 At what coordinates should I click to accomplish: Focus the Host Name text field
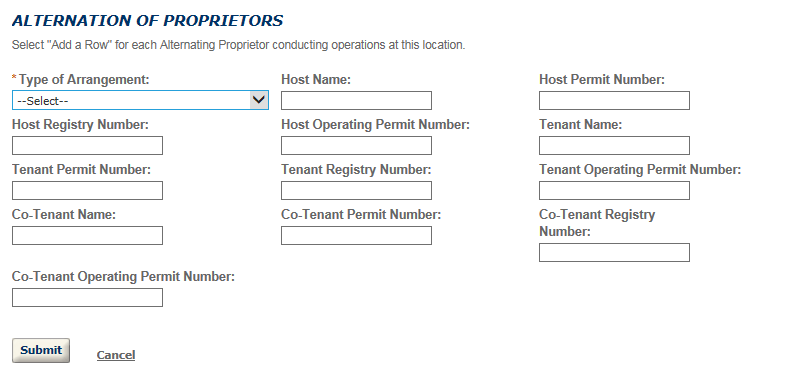(356, 101)
